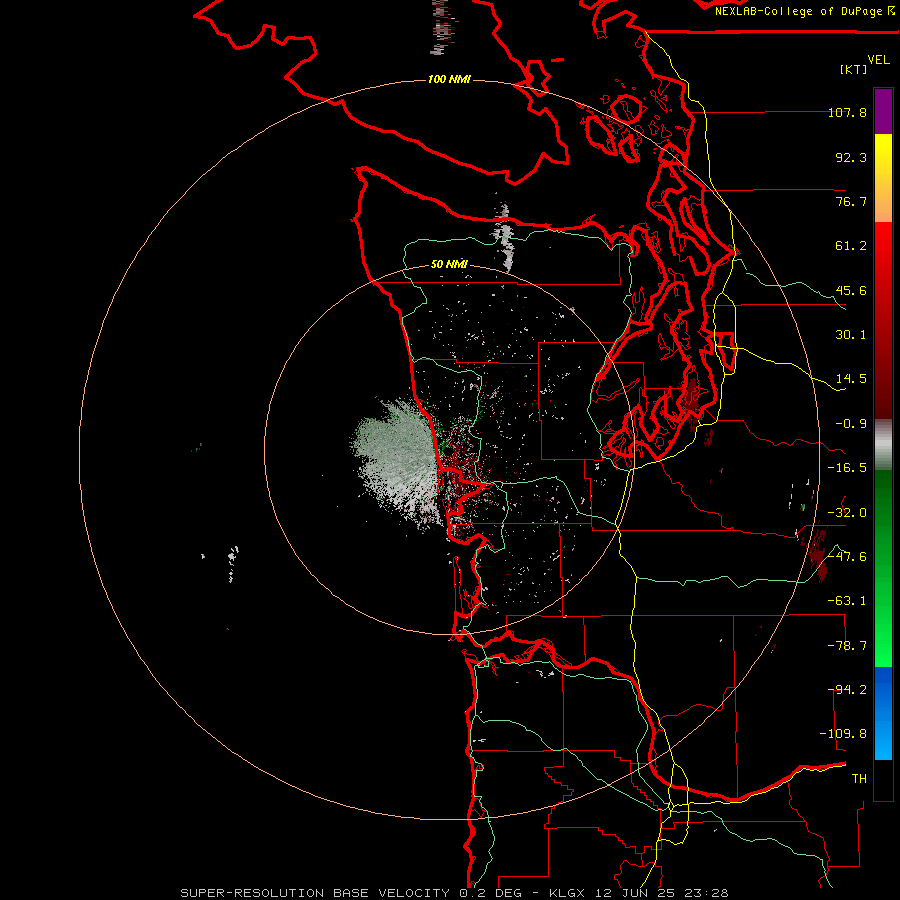900x900 pixels.
Task: Select the 107.8 velocity scale value
Action: pos(847,112)
